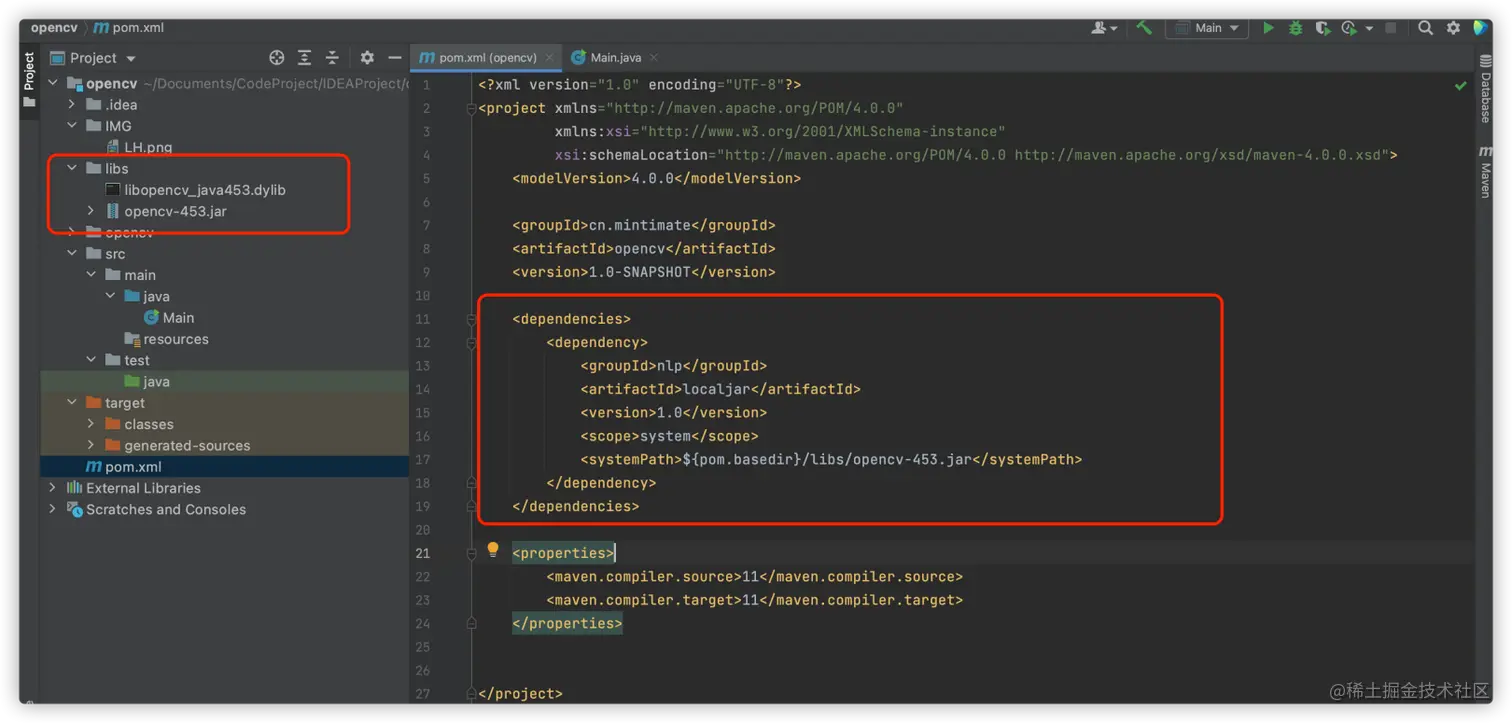Select libopencv_java453.dylib file
Image resolution: width=1512 pixels, height=723 pixels.
196,190
